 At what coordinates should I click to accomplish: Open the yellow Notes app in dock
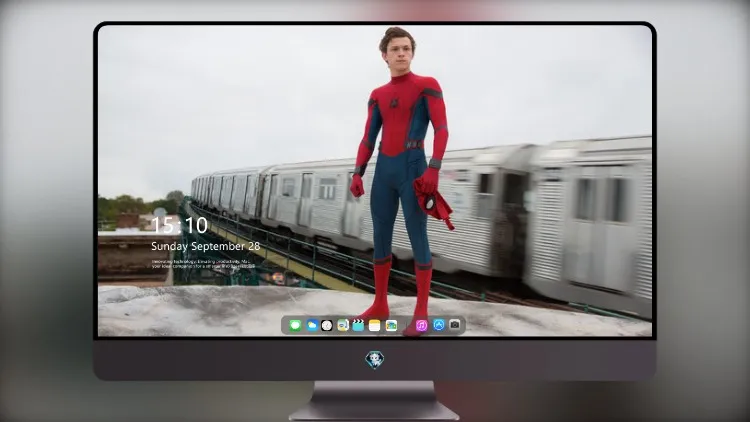pos(375,325)
